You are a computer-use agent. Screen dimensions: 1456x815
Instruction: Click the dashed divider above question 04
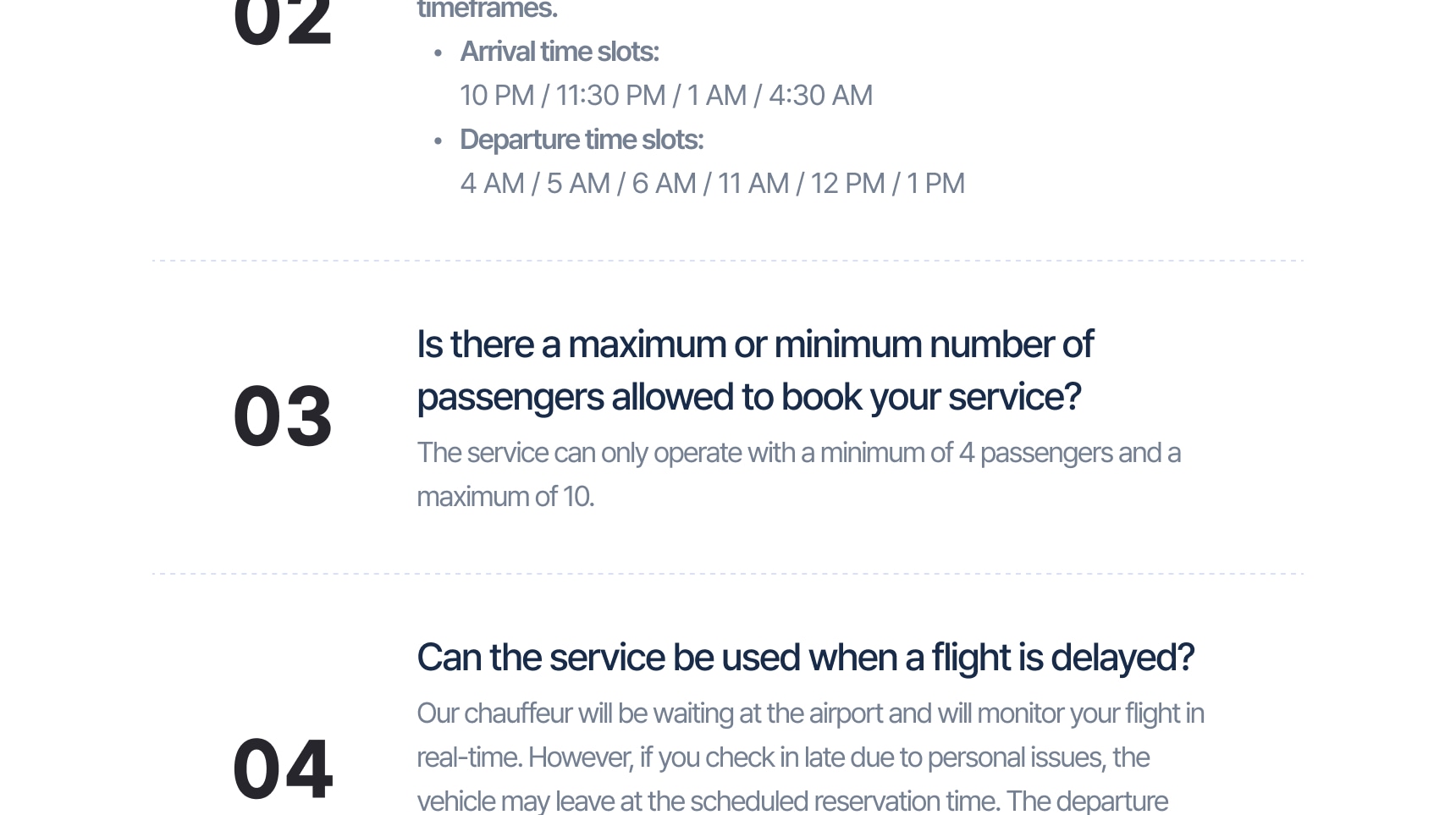tap(728, 574)
